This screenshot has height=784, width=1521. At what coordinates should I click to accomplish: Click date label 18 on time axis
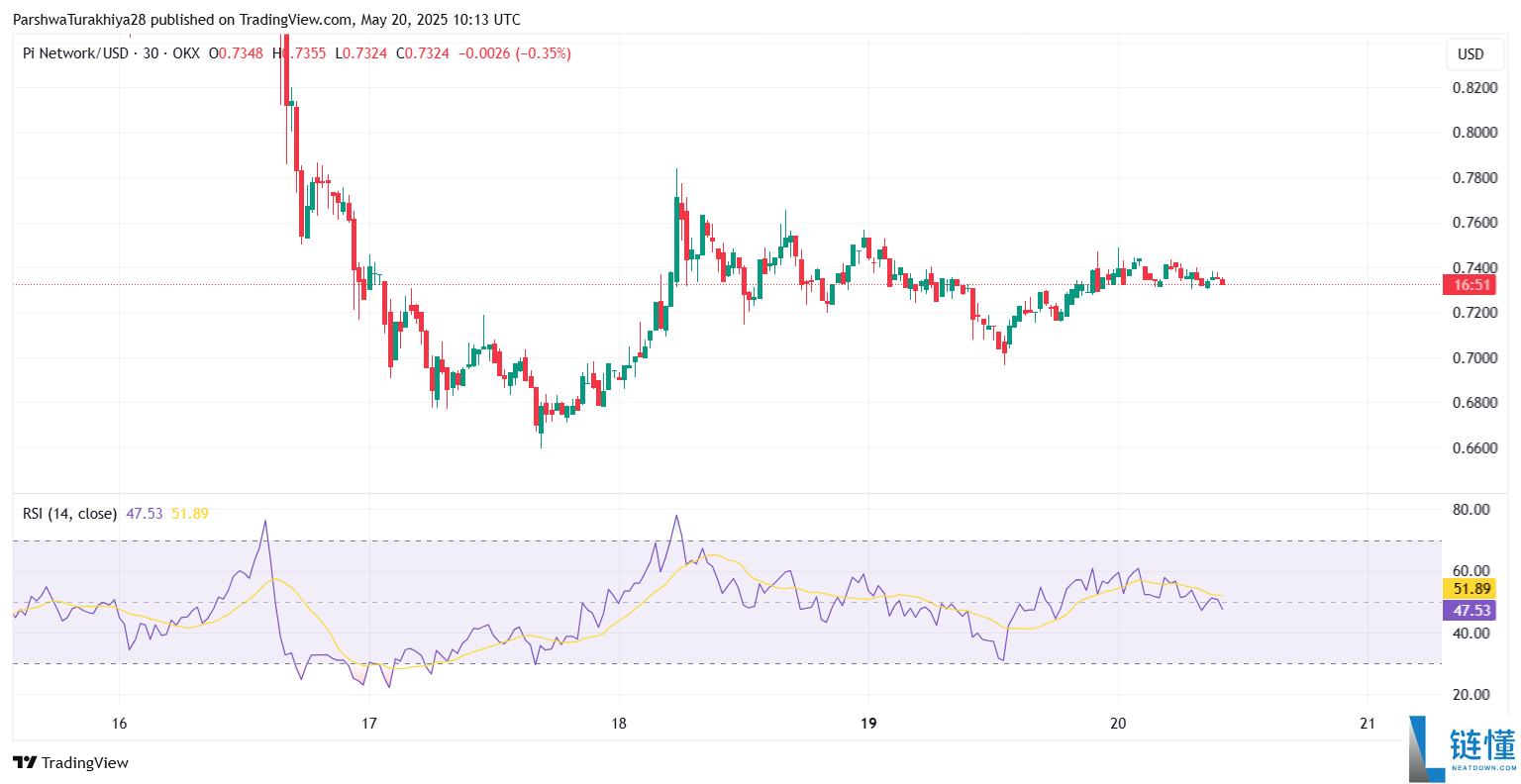coord(619,724)
